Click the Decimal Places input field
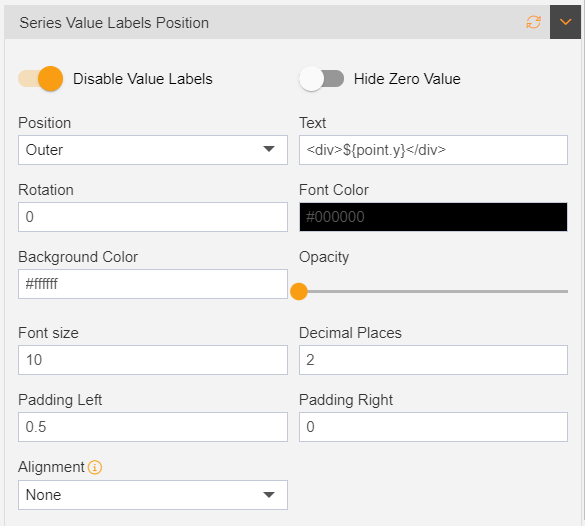This screenshot has width=585, height=526. [x=433, y=360]
